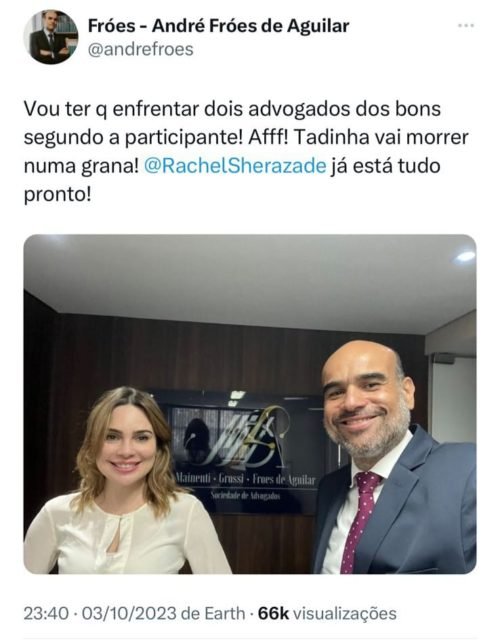Click the 23:40 timestamp
This screenshot has width=500, height=640.
pyautogui.click(x=46, y=613)
